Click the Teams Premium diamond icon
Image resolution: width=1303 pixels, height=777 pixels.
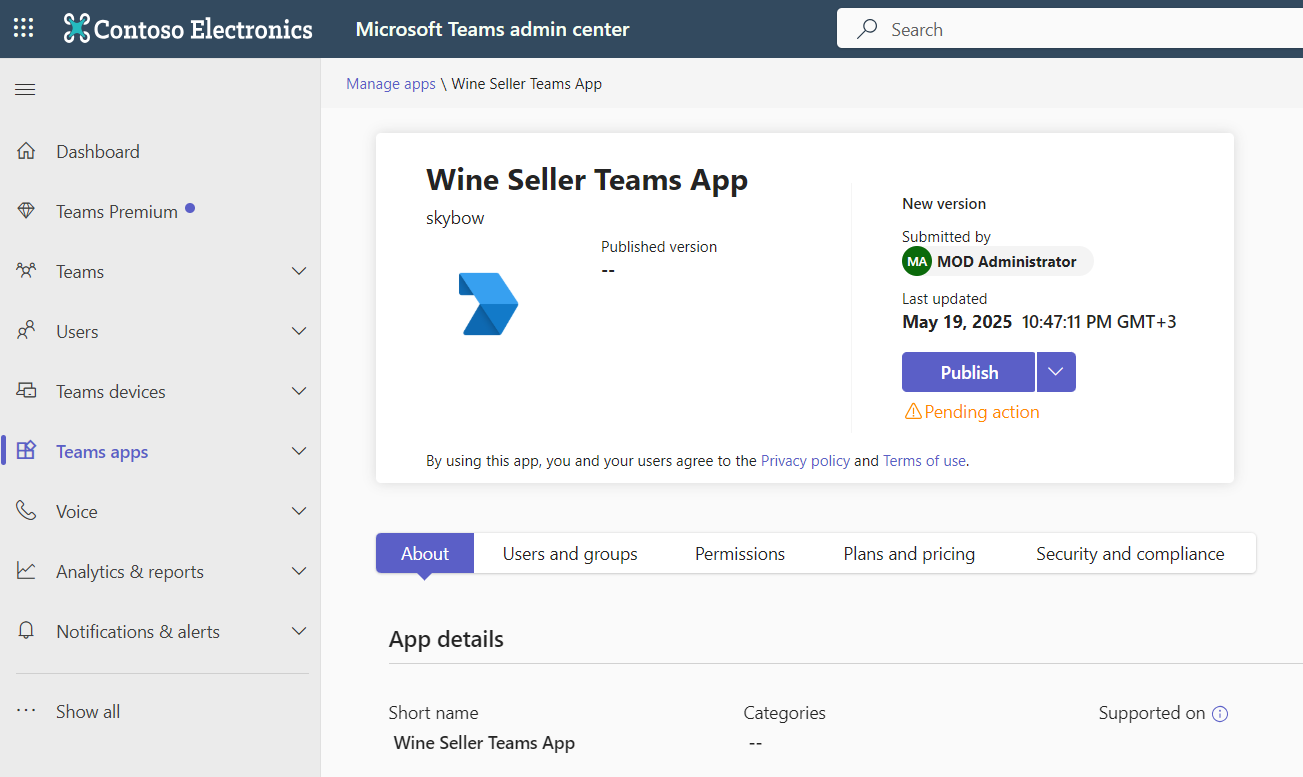(26, 212)
